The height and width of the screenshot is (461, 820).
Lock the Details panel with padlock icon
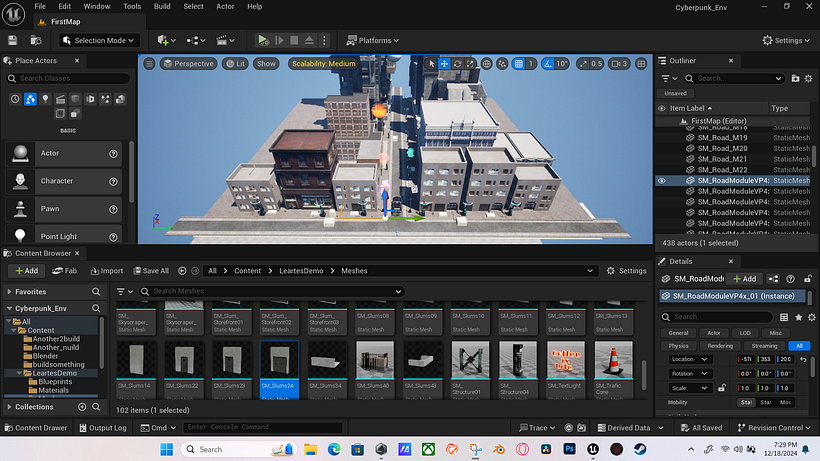coord(808,279)
